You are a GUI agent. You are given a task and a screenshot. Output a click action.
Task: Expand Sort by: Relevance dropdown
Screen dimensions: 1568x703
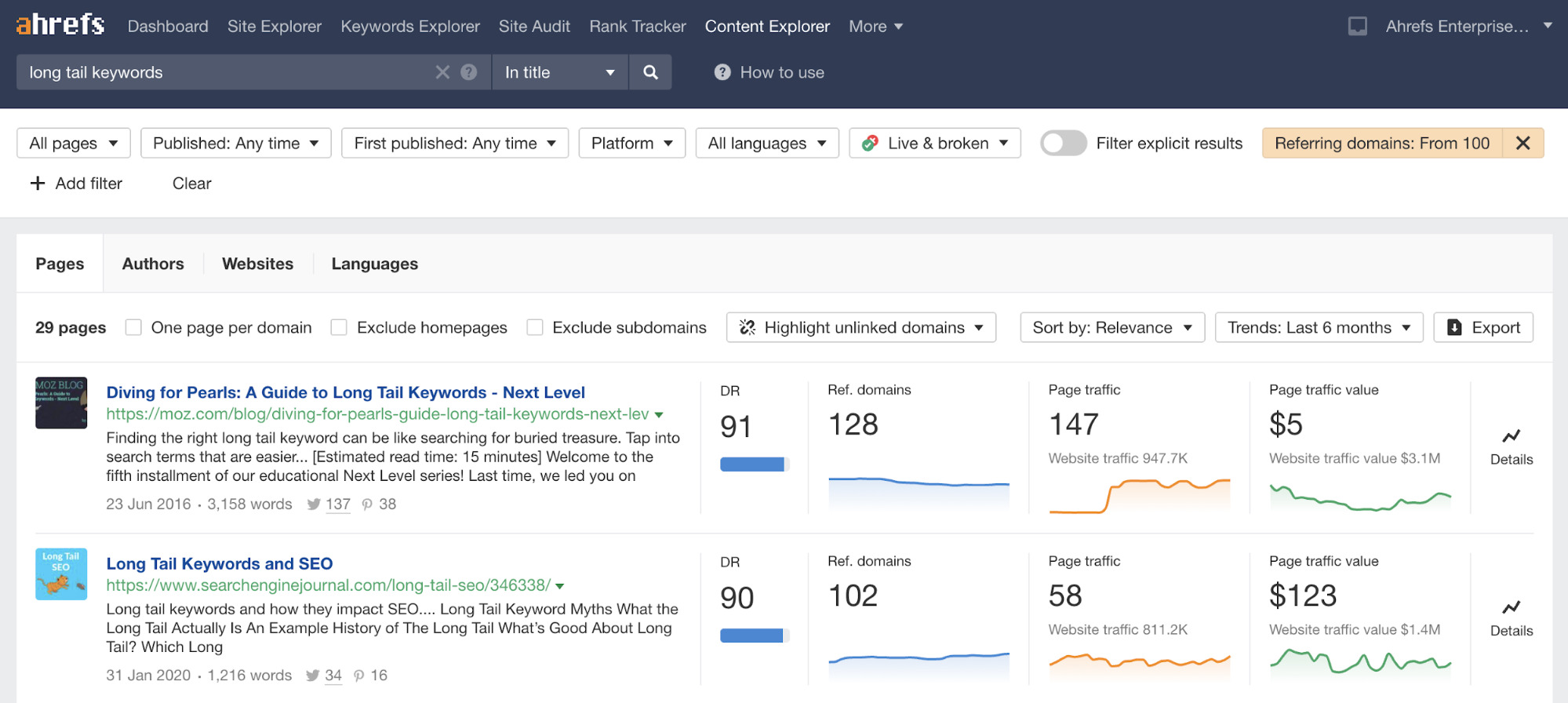[1111, 327]
